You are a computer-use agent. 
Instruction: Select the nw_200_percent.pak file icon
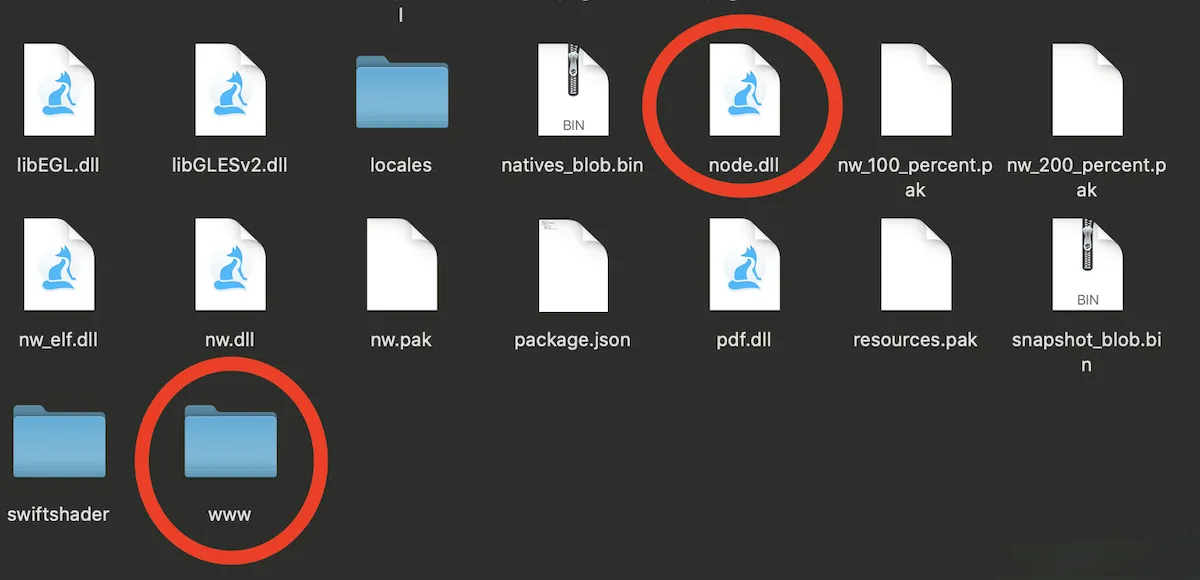click(x=1087, y=91)
